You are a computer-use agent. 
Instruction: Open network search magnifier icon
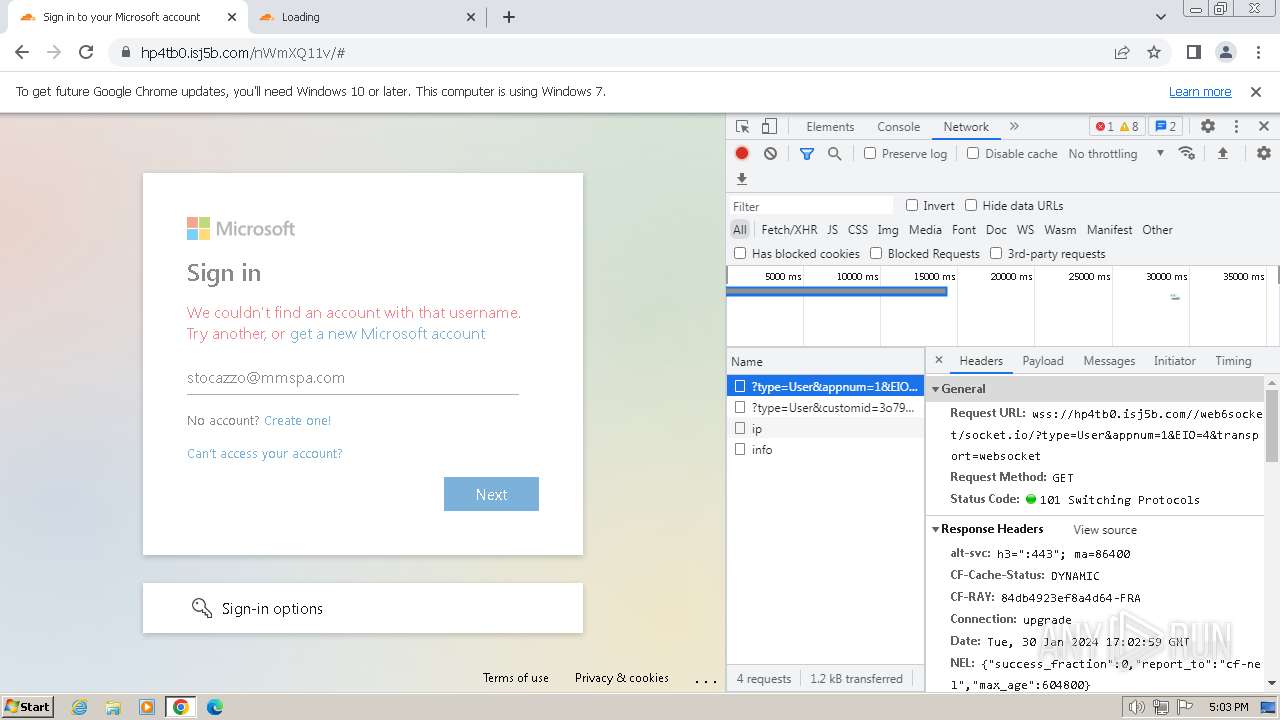pyautogui.click(x=834, y=153)
